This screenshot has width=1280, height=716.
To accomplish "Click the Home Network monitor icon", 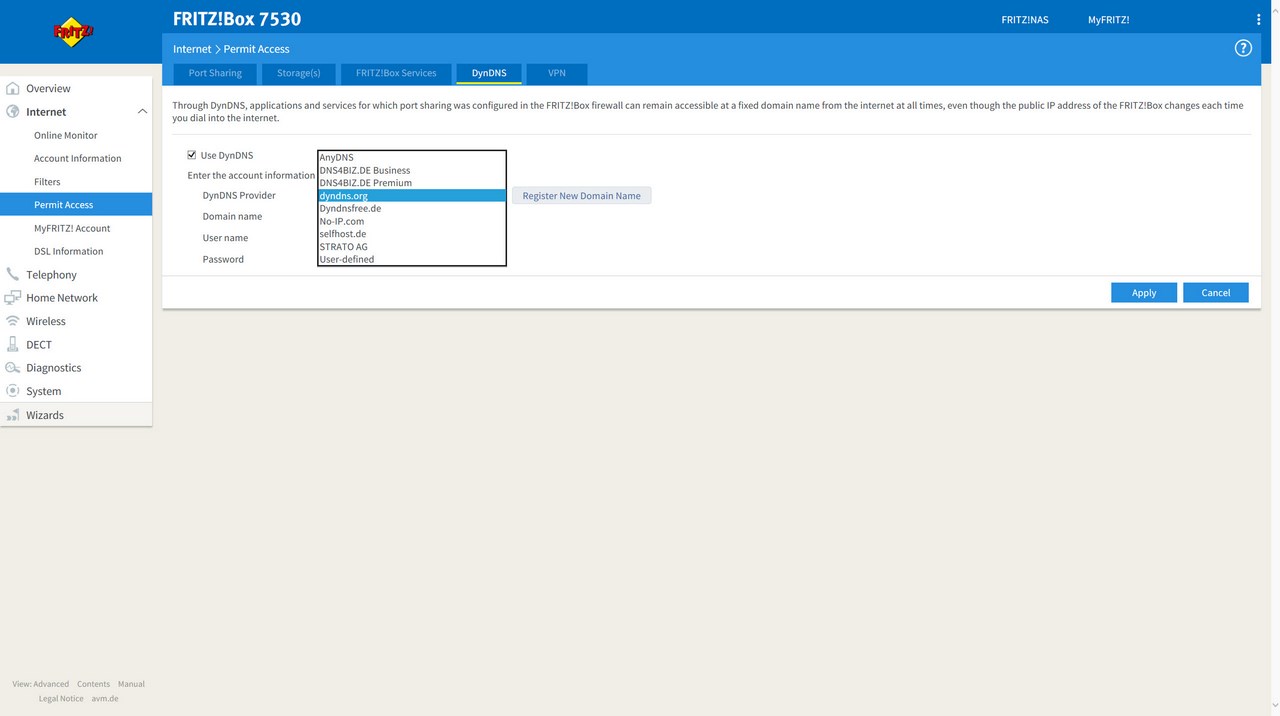I will click(x=13, y=298).
